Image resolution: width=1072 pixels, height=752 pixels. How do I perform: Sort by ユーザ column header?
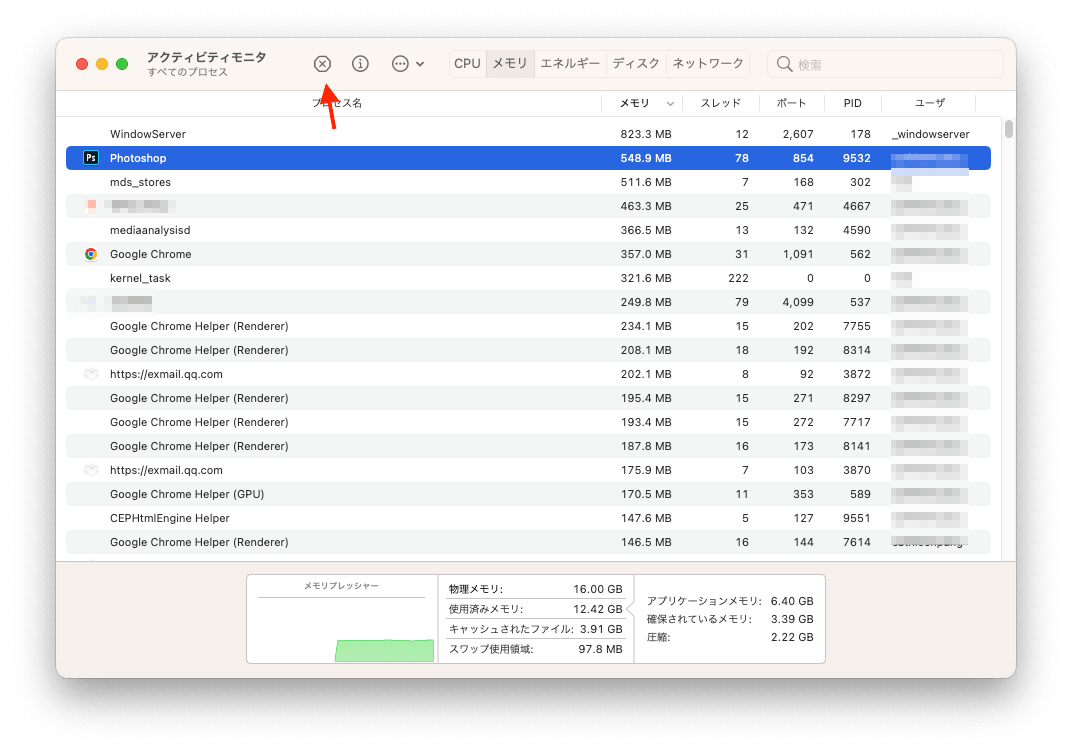(930, 103)
